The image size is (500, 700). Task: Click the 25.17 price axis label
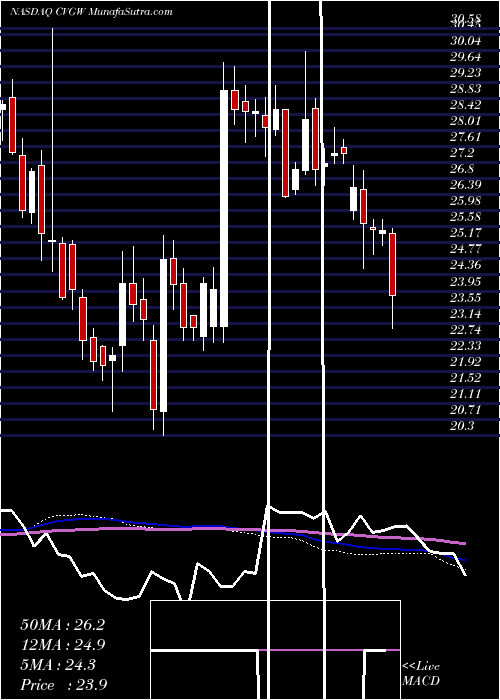pos(466,233)
